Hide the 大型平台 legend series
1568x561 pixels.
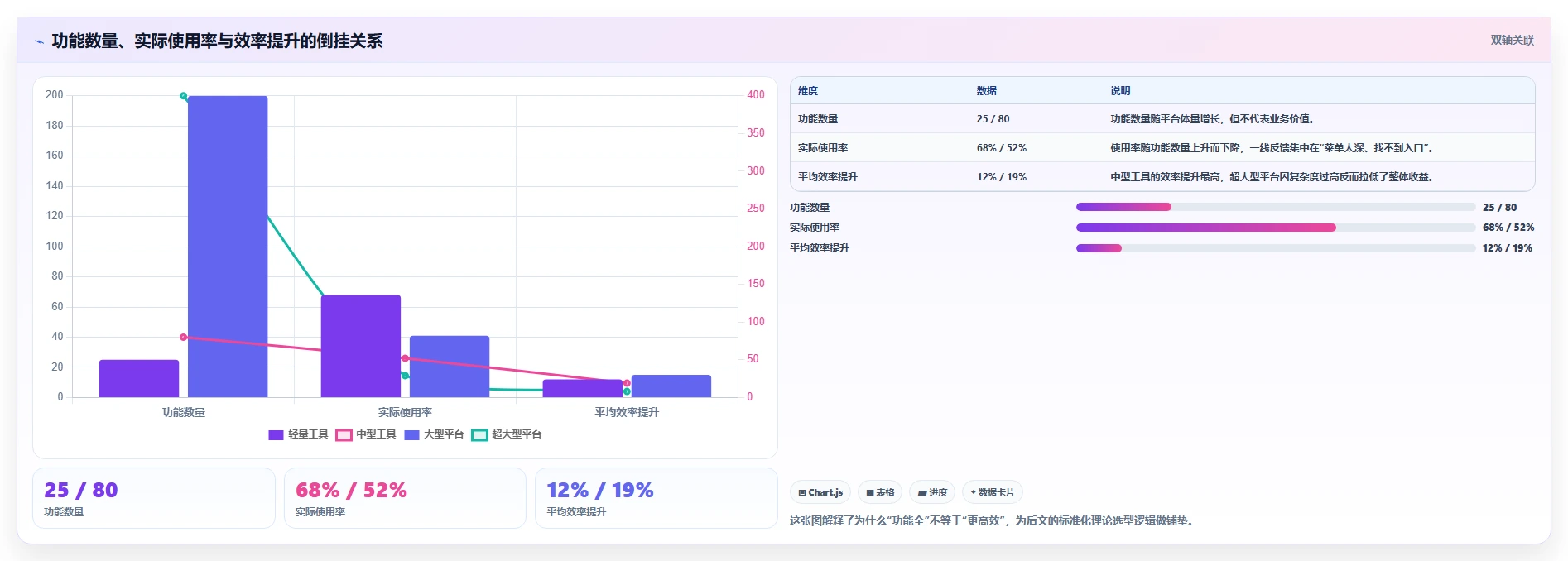tap(434, 434)
